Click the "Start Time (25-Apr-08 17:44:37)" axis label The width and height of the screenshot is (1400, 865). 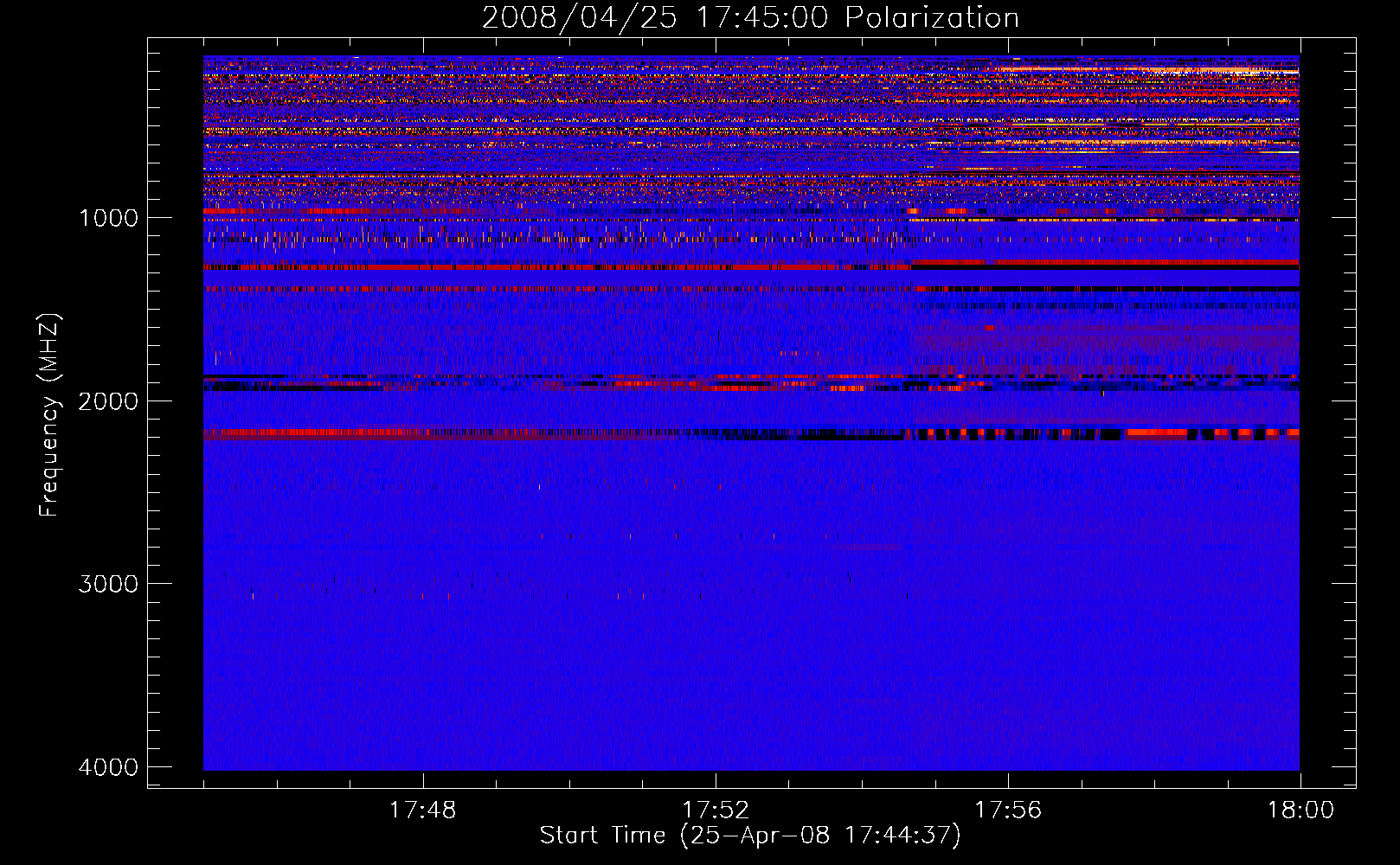[x=750, y=836]
